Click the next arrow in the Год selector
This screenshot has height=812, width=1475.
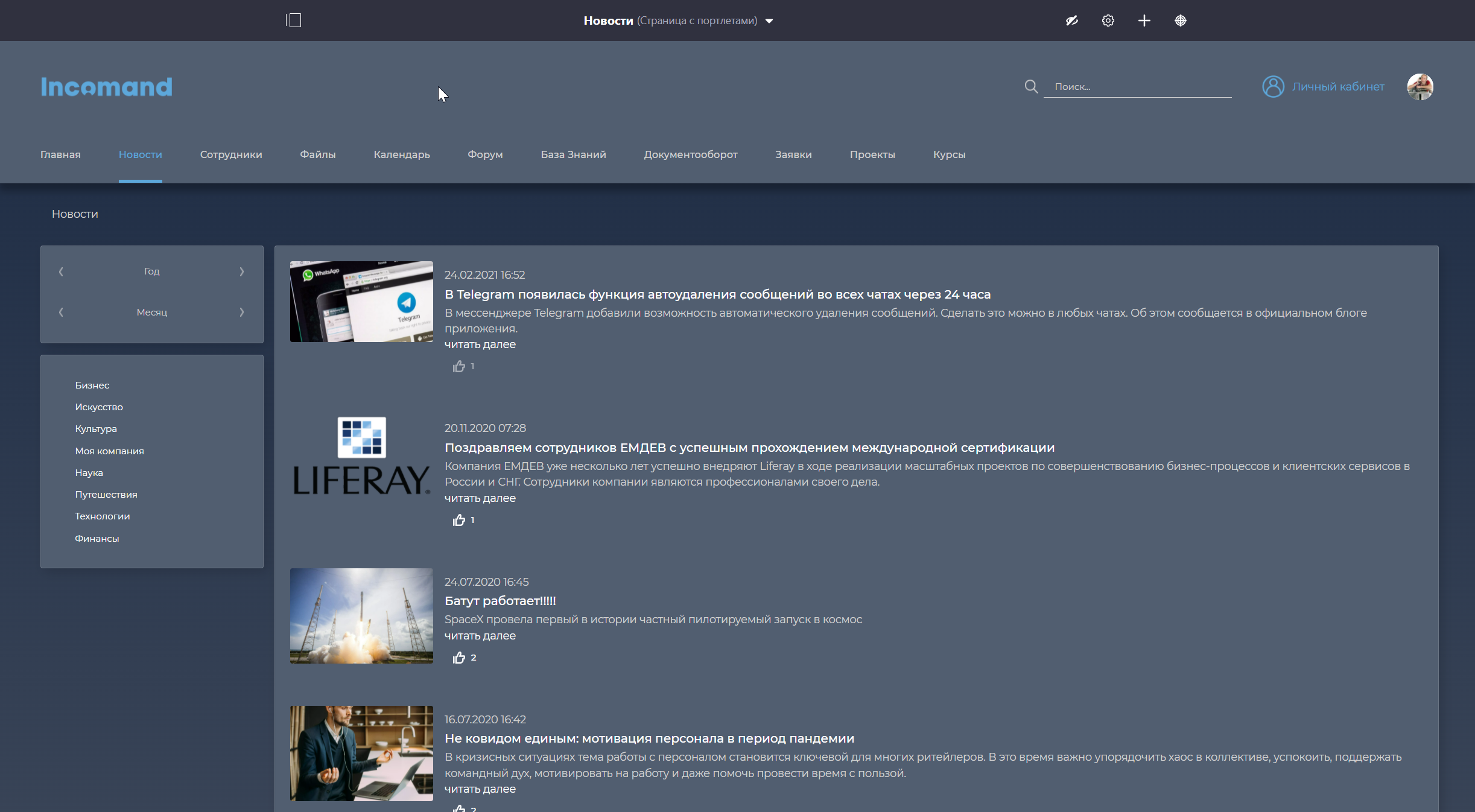(242, 271)
